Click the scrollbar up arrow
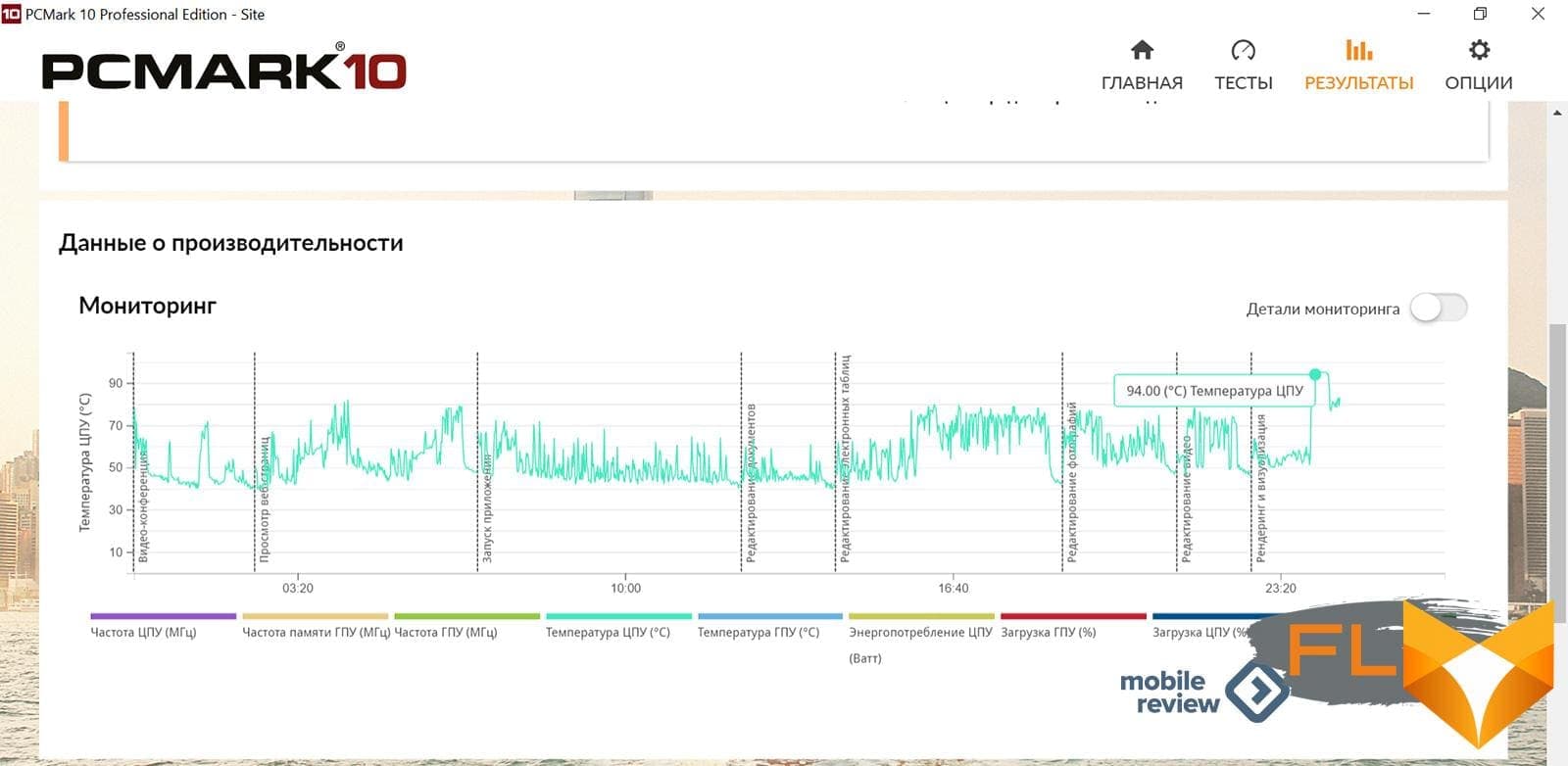Viewport: 1568px width, 766px height. coord(1557,113)
